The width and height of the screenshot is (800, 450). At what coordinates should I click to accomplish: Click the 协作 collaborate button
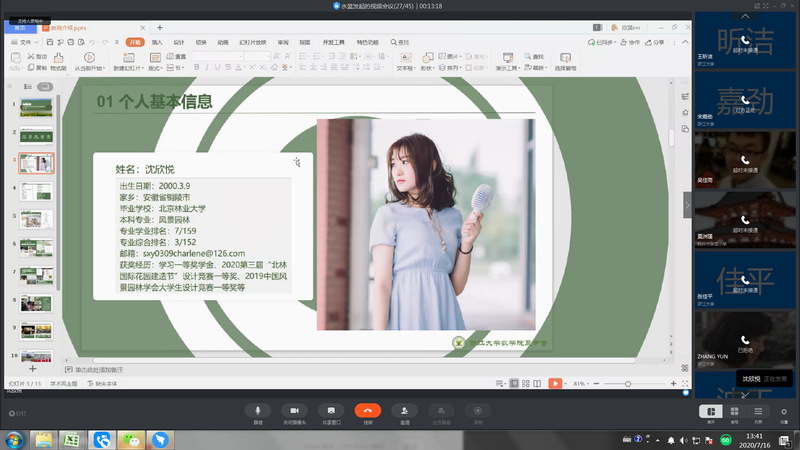630,42
